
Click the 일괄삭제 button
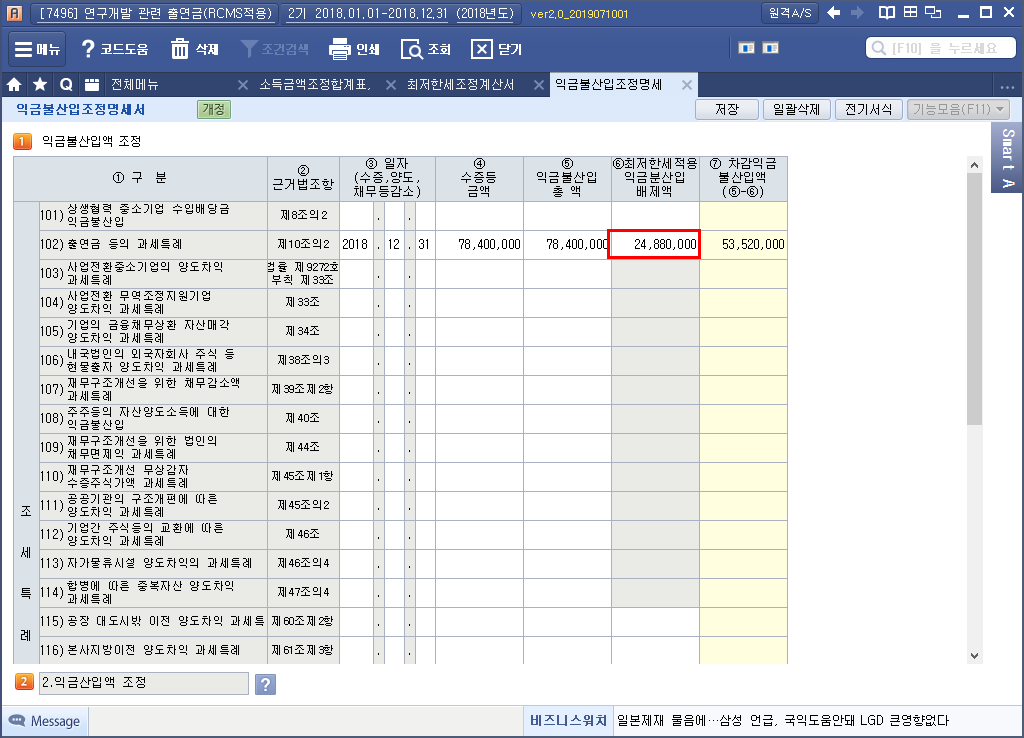(x=796, y=109)
